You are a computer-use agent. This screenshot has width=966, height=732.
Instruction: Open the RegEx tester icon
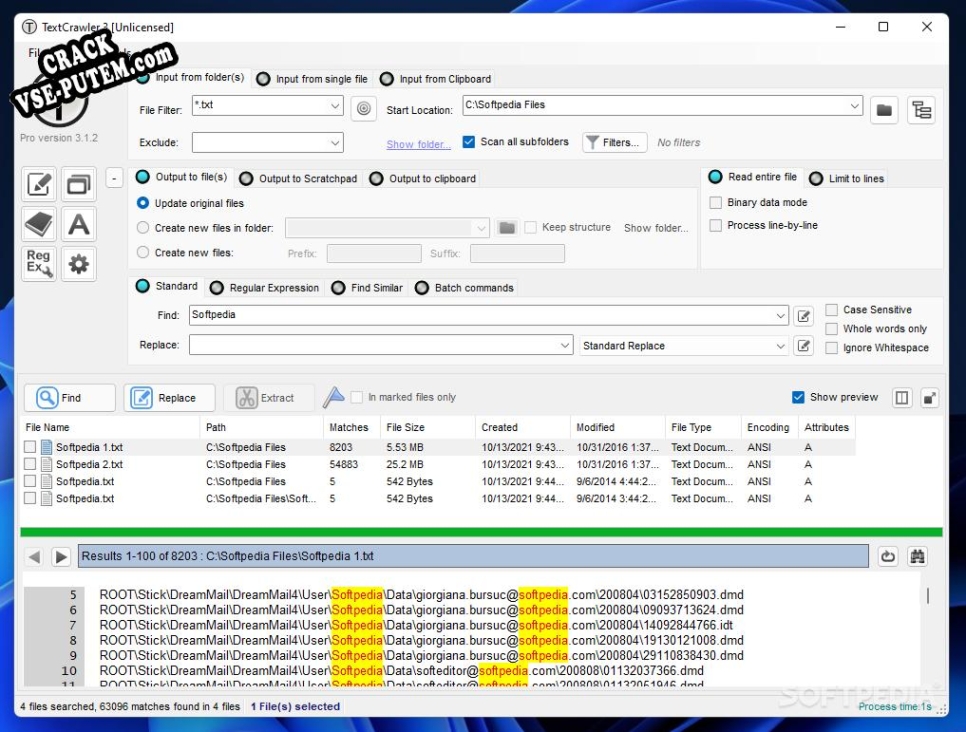[39, 264]
